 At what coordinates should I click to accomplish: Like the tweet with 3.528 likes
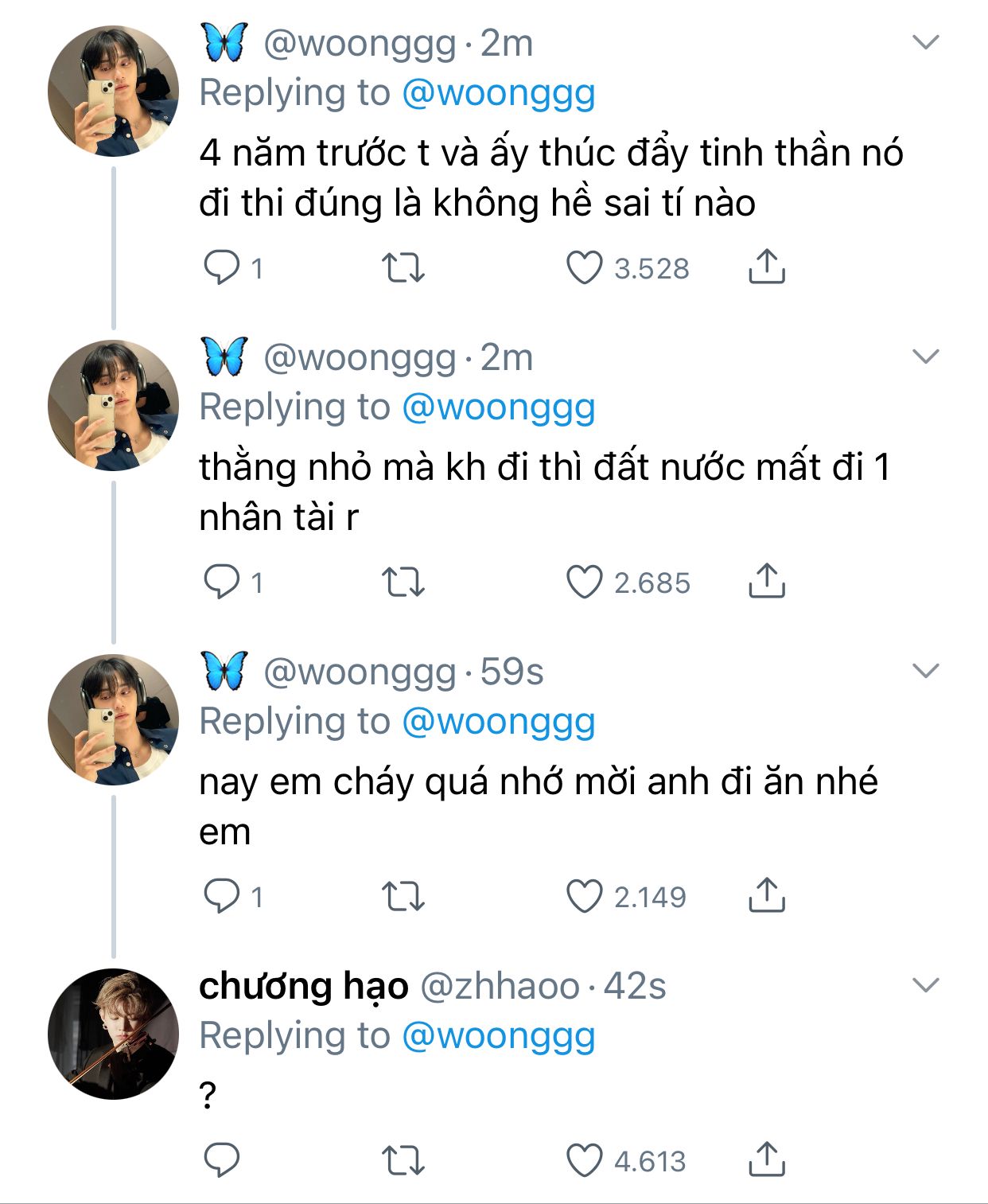click(x=585, y=267)
